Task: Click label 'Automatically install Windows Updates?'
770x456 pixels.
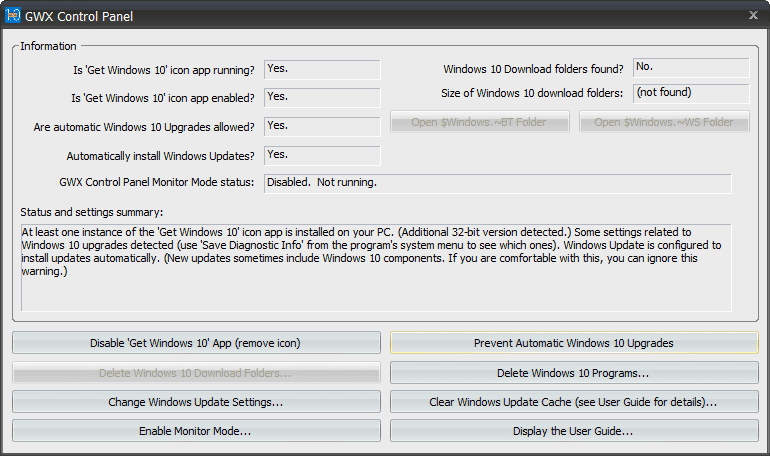Action: (x=161, y=156)
